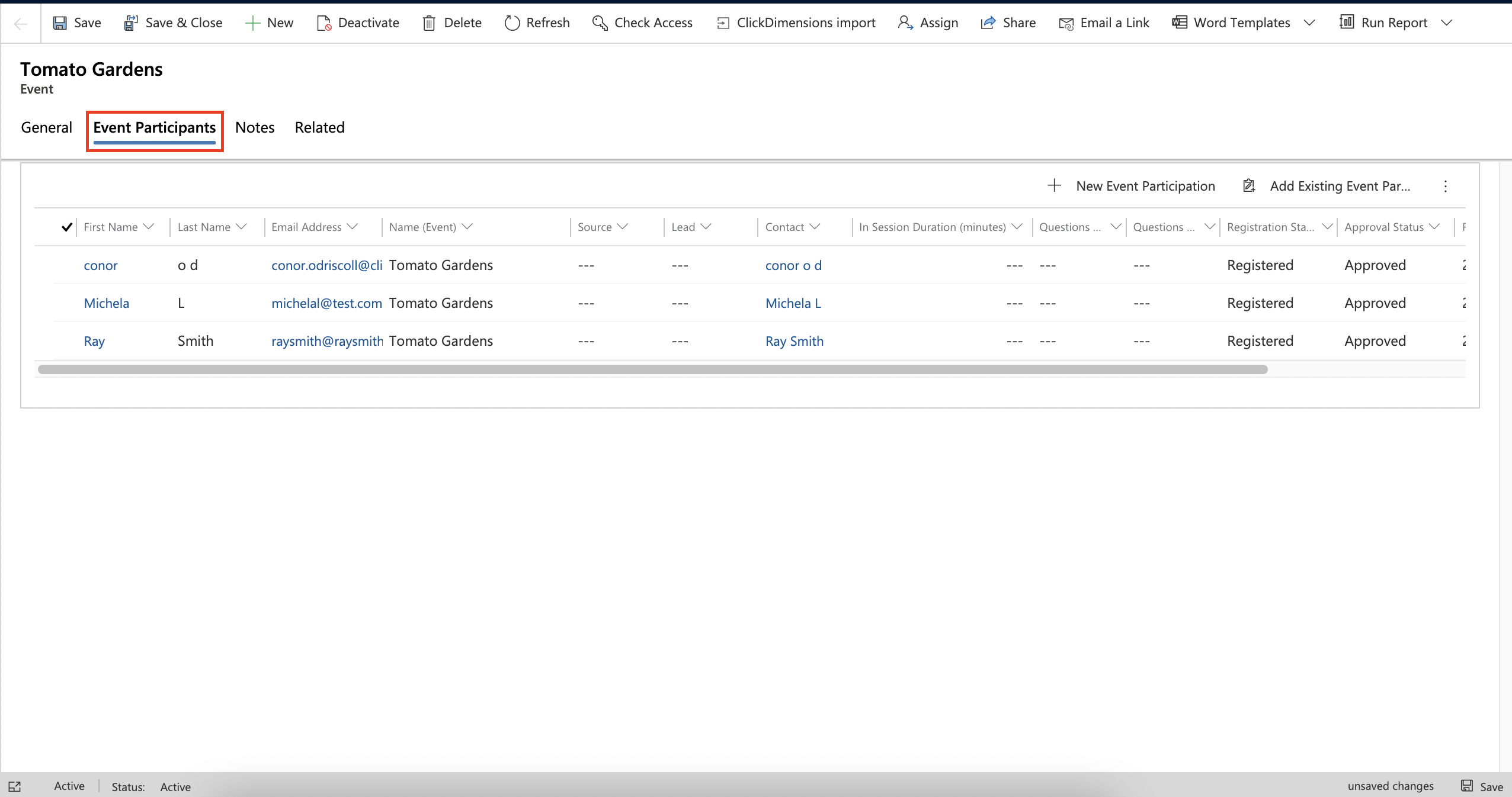Screen dimensions: 1512x797
Task: Click the Share arrow icon
Action: click(x=988, y=23)
